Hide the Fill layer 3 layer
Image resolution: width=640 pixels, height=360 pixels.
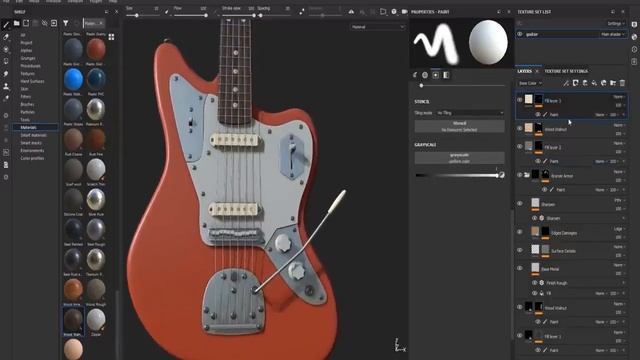(520, 100)
